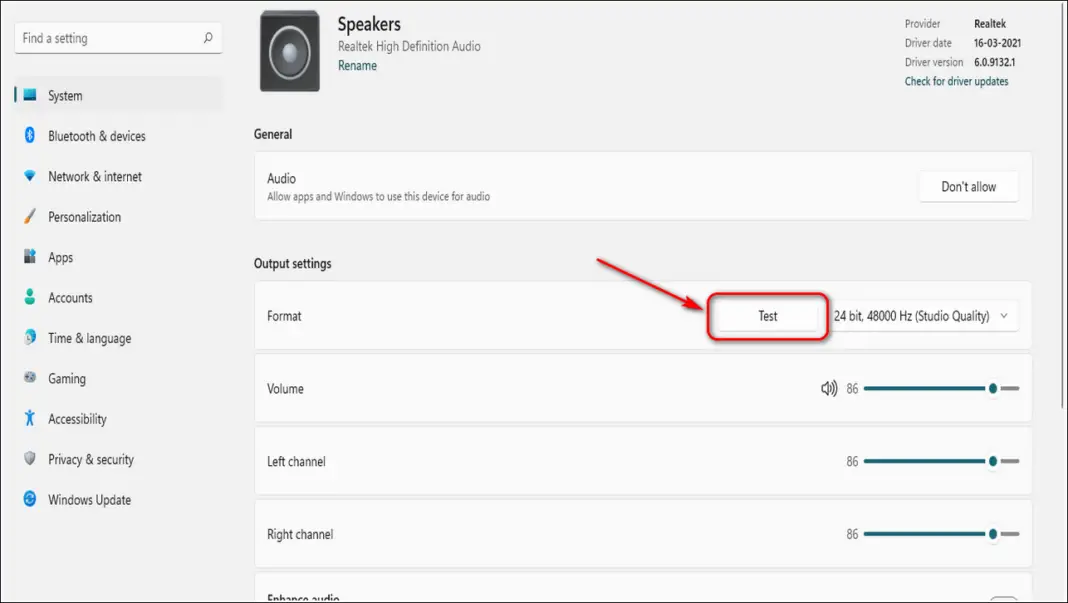This screenshot has height=603, width=1068.
Task: Click Don't allow for audio access
Action: pyautogui.click(x=967, y=186)
